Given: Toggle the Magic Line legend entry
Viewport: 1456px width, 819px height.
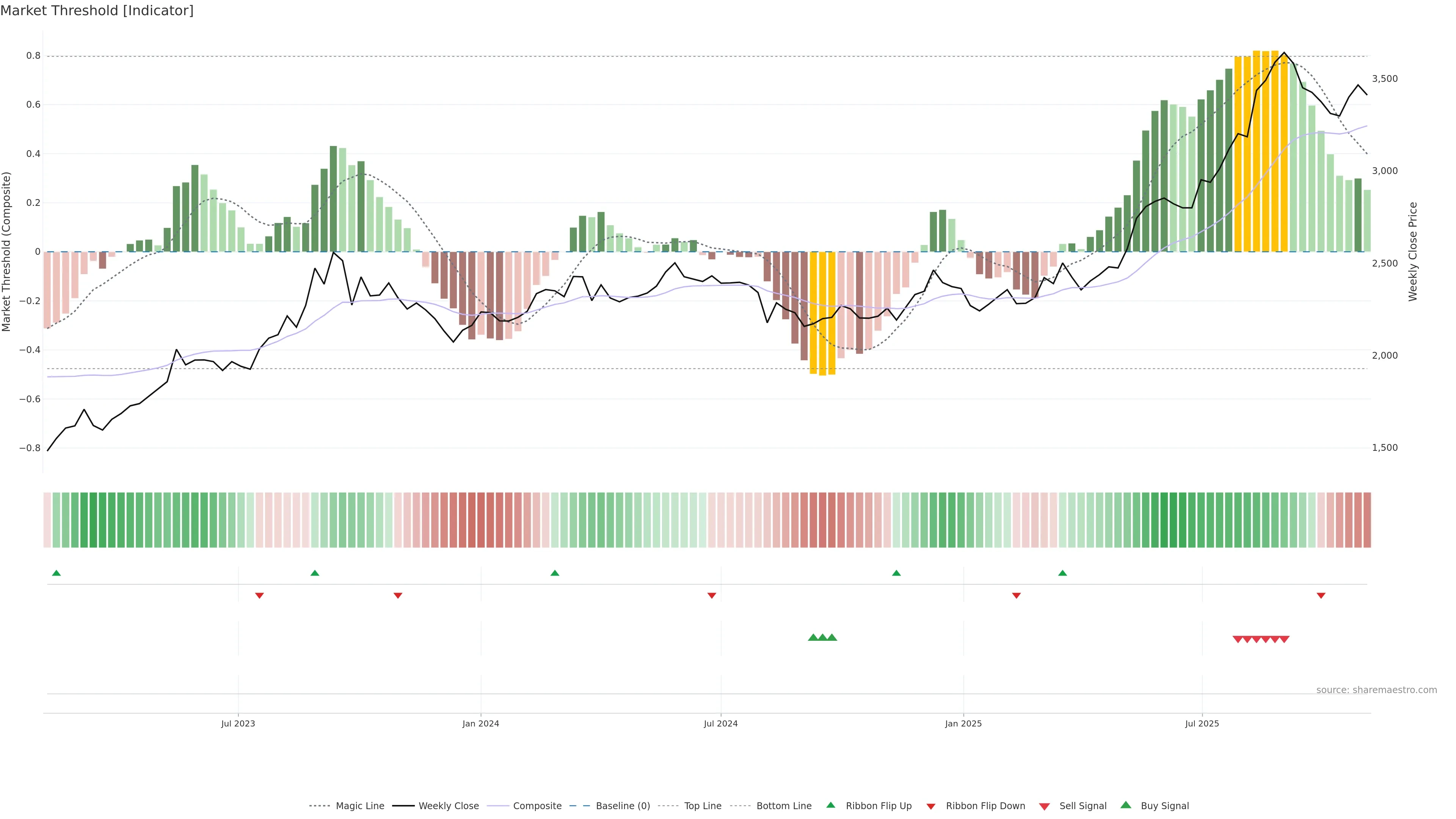Looking at the screenshot, I should pyautogui.click(x=359, y=805).
